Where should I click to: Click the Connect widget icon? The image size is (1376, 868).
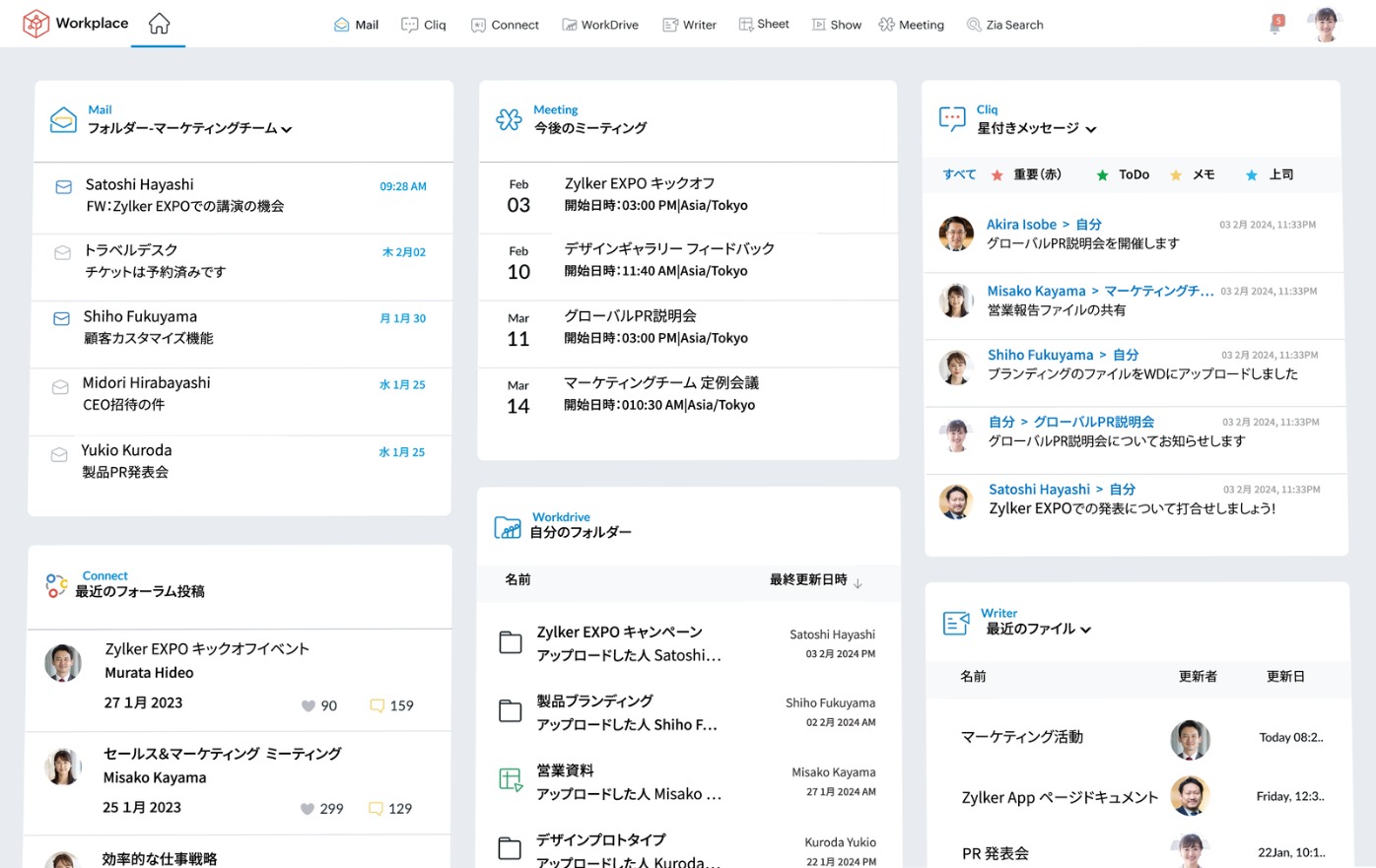click(56, 585)
